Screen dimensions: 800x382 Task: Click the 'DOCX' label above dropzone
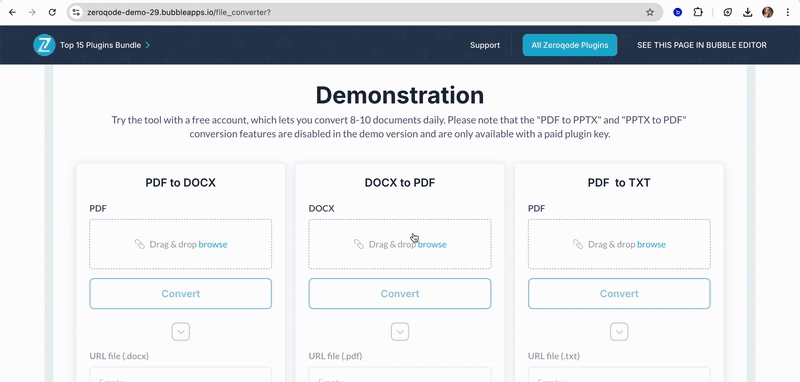(321, 208)
